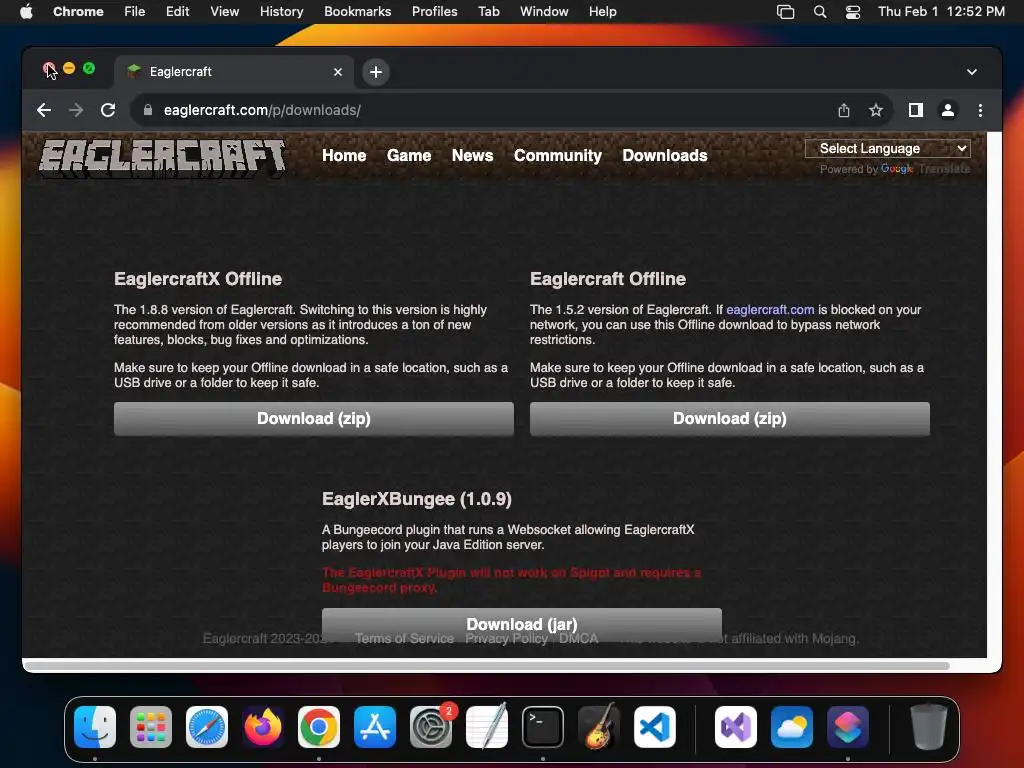1024x768 pixels.
Task: Select the Downloads nav item
Action: point(665,155)
